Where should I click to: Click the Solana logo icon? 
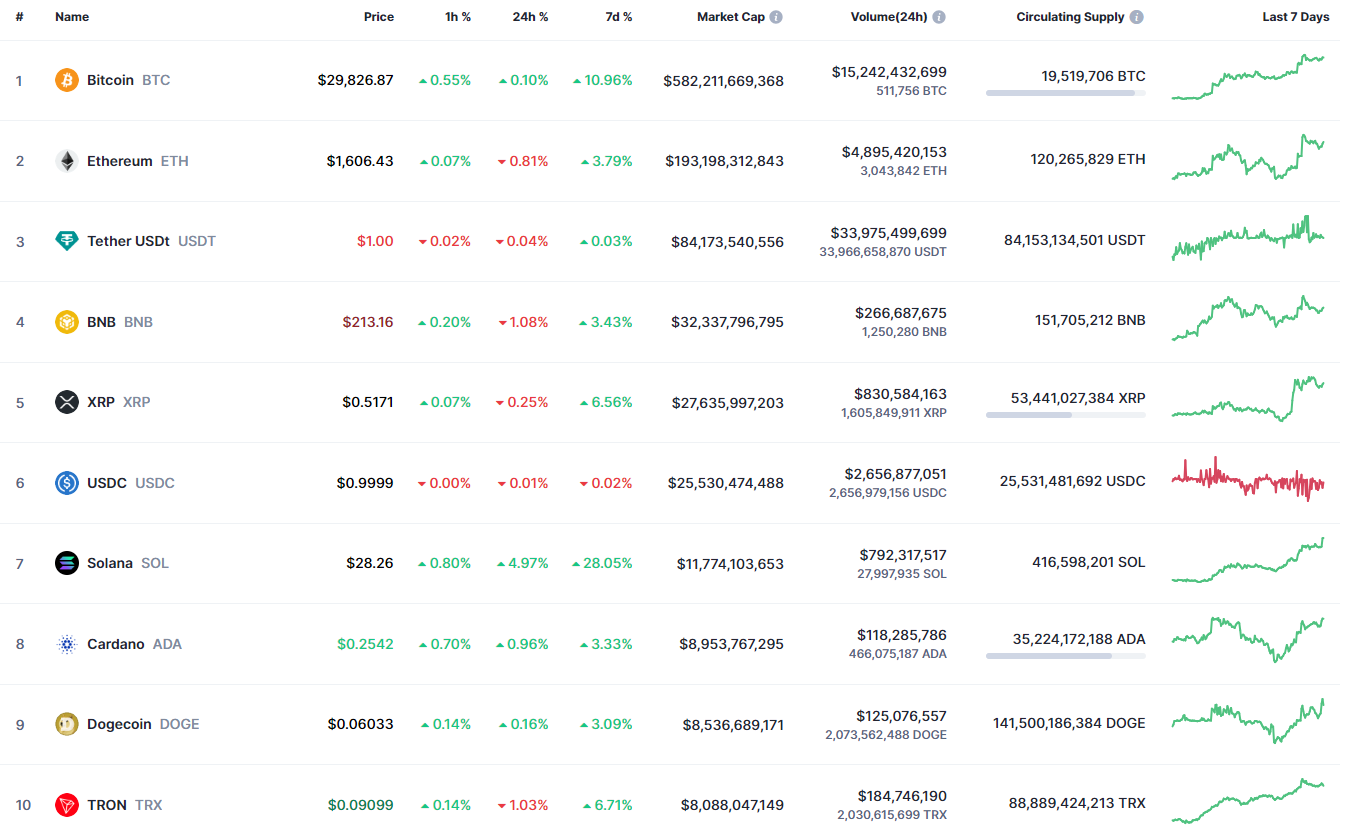coord(67,563)
